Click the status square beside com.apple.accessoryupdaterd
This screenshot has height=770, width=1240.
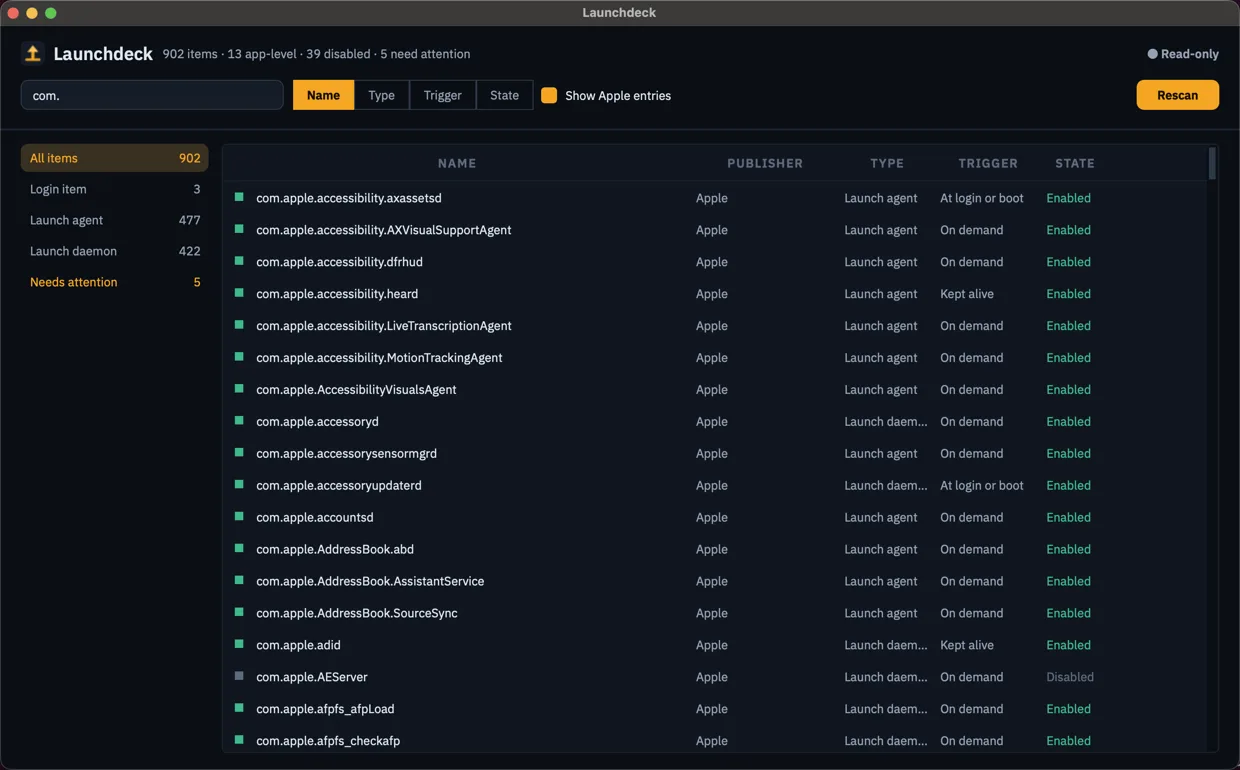click(239, 485)
